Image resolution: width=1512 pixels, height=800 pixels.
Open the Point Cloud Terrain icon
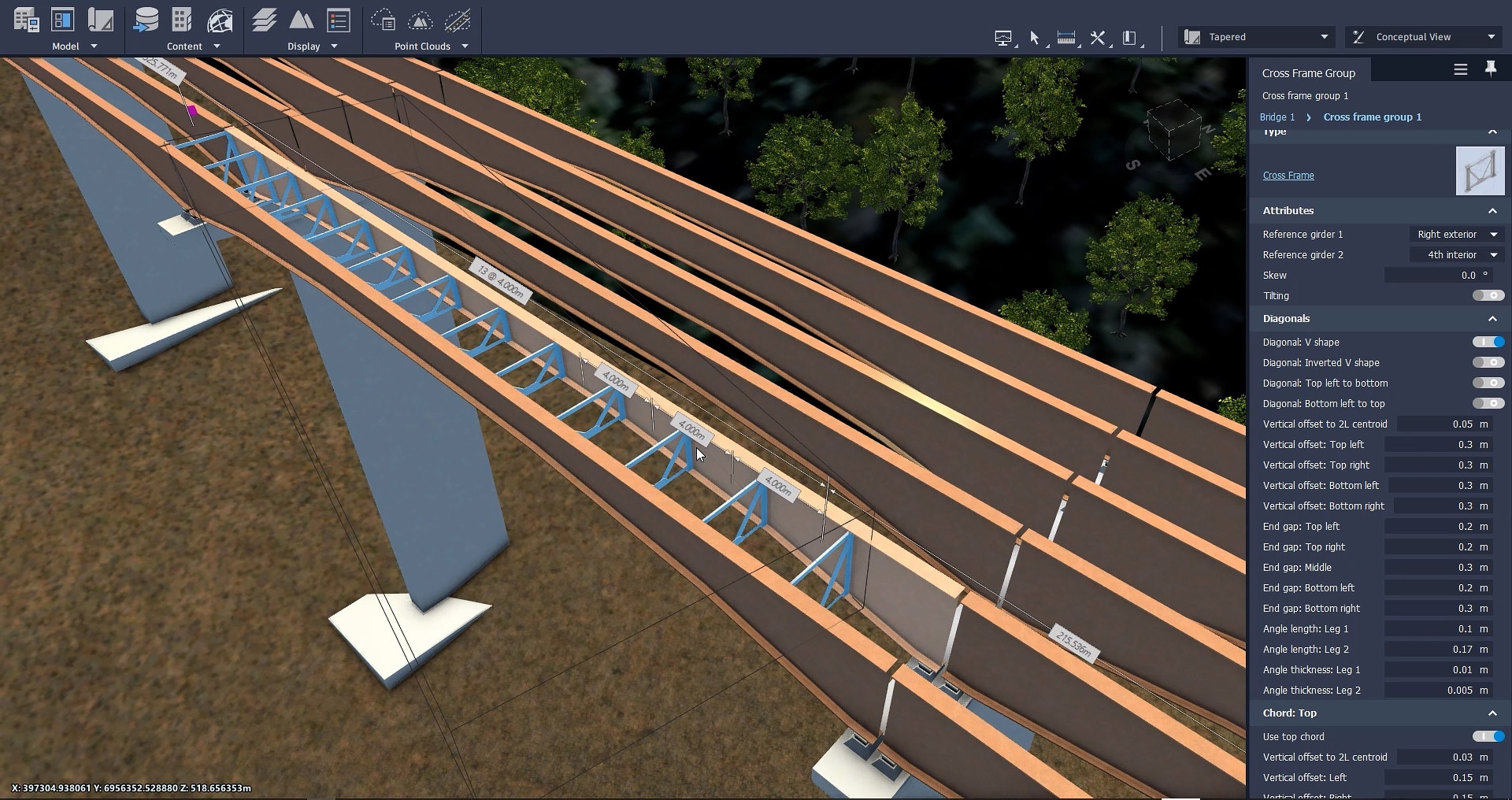421,20
